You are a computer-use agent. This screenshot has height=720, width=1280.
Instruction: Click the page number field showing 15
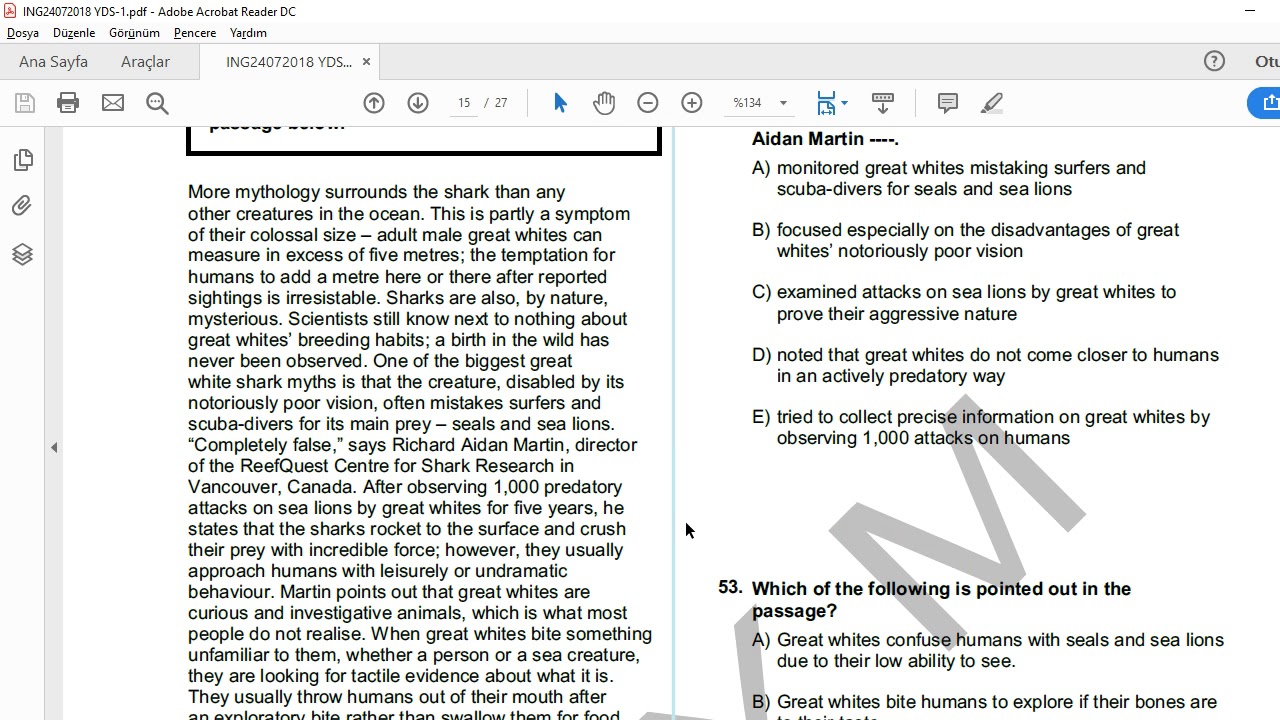pos(464,103)
